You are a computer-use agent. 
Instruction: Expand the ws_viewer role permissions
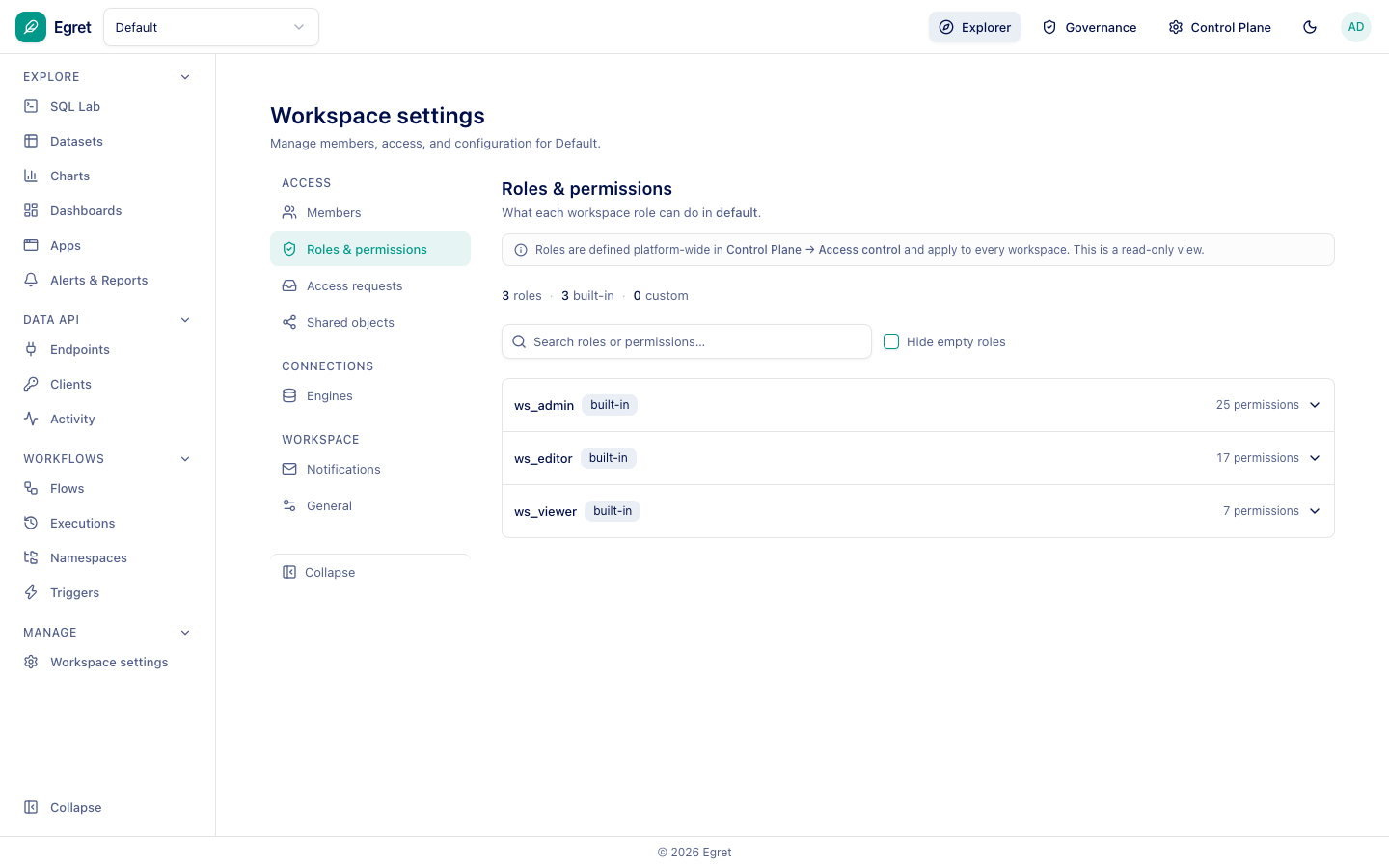(x=918, y=511)
